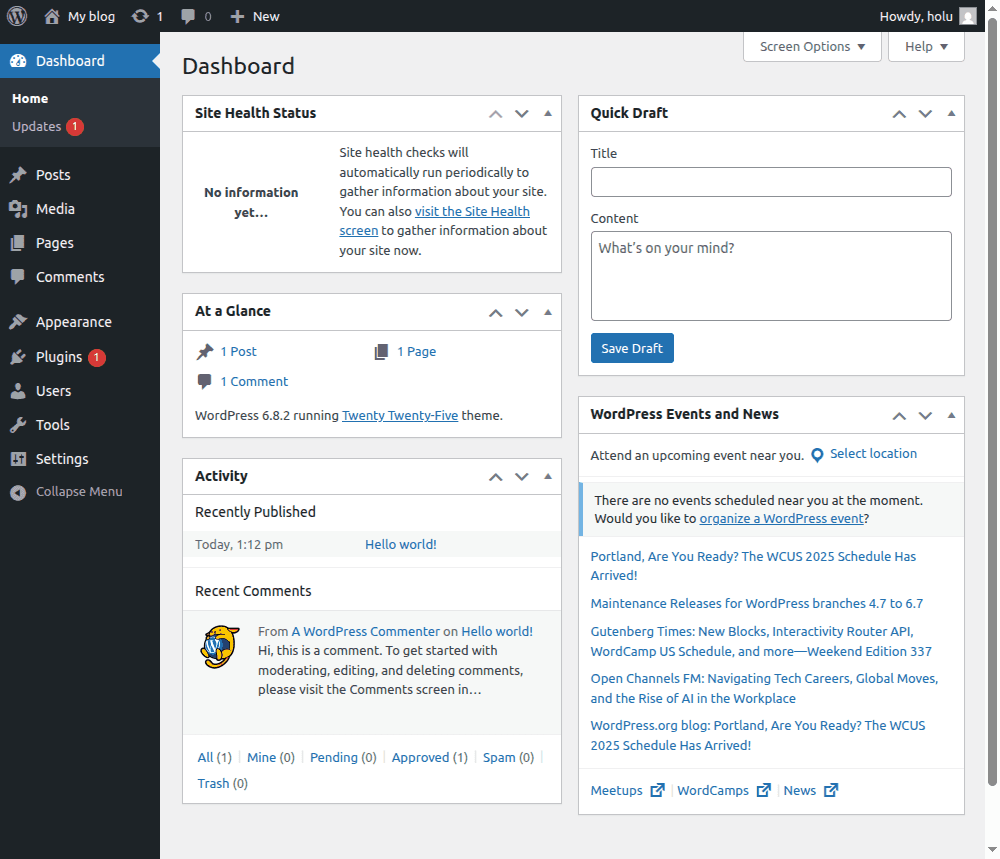
Task: Open the Help dropdown tab
Action: pos(926,47)
